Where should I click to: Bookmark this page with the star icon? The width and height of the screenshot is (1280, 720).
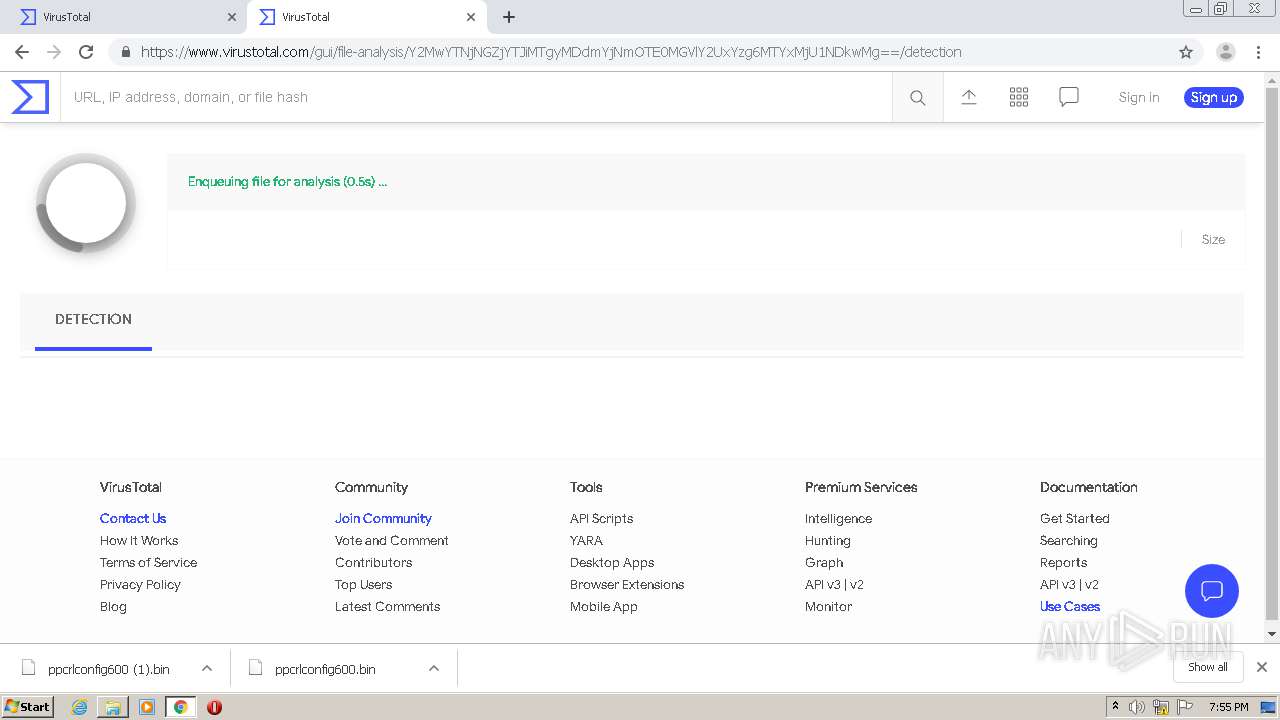(x=1186, y=52)
